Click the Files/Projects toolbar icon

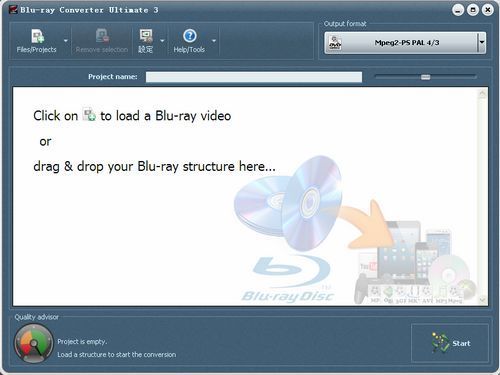pos(37,36)
